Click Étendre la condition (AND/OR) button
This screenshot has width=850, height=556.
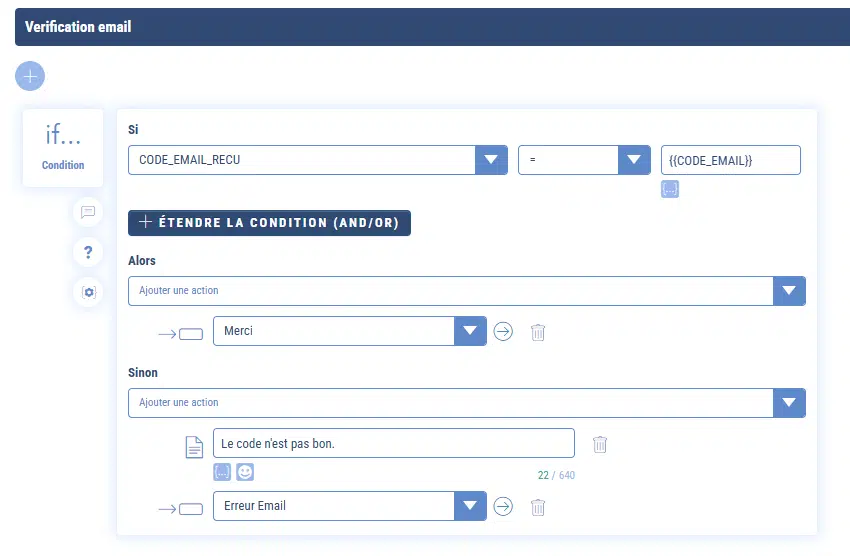click(x=269, y=223)
